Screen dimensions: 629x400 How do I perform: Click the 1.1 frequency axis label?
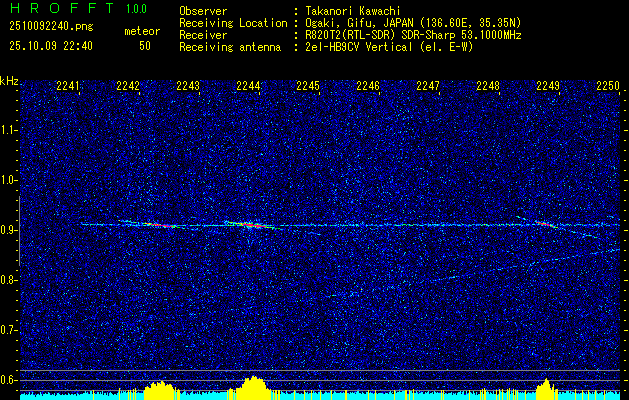coord(9,129)
